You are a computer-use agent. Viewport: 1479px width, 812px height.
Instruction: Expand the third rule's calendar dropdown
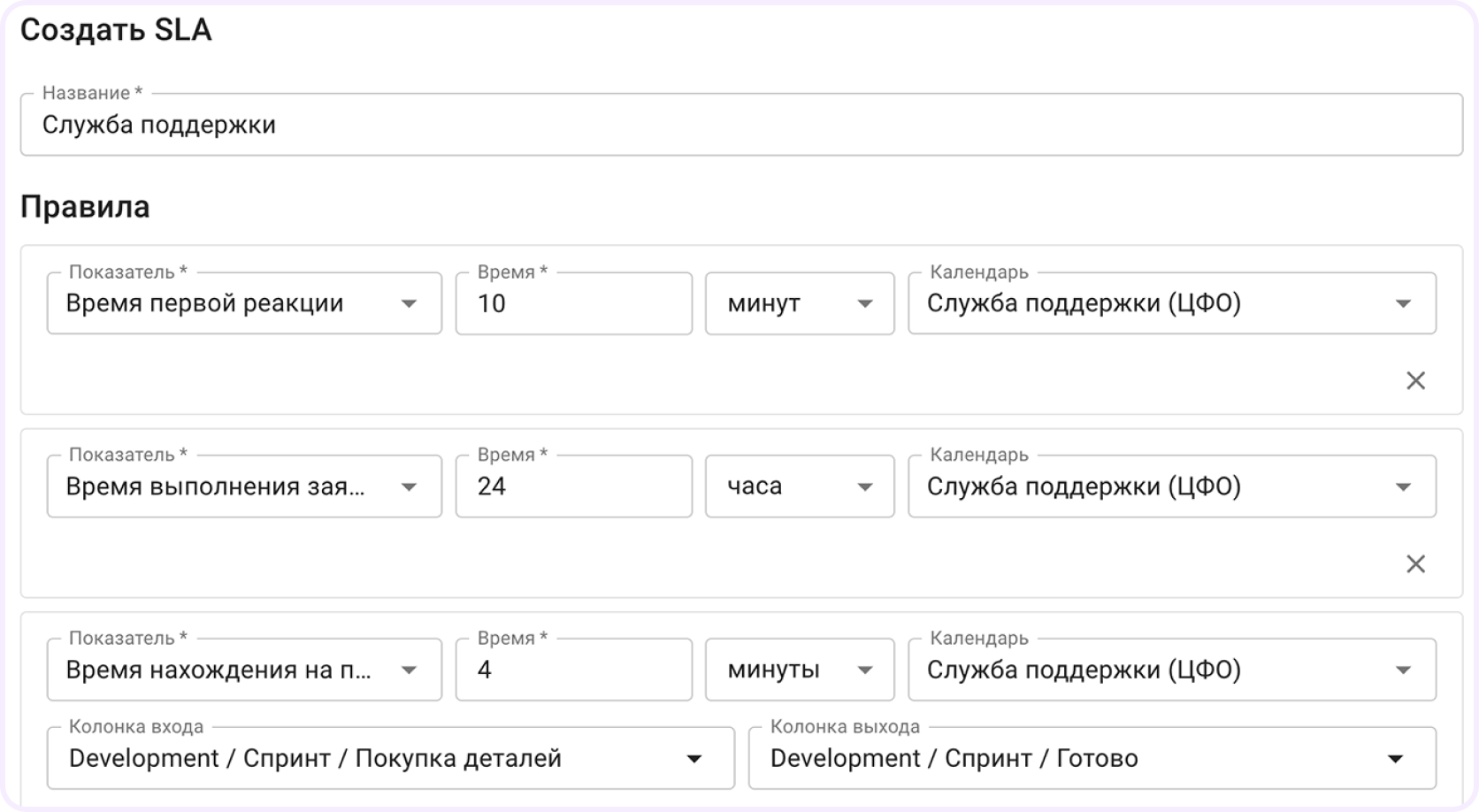click(x=1171, y=670)
